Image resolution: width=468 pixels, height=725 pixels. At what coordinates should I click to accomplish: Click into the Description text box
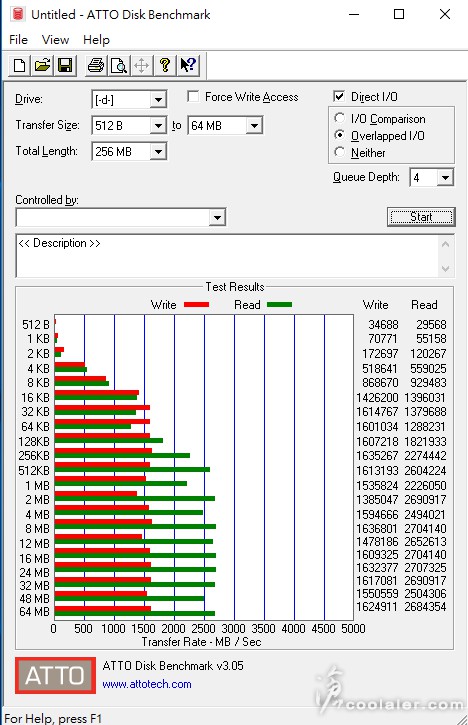pos(228,256)
